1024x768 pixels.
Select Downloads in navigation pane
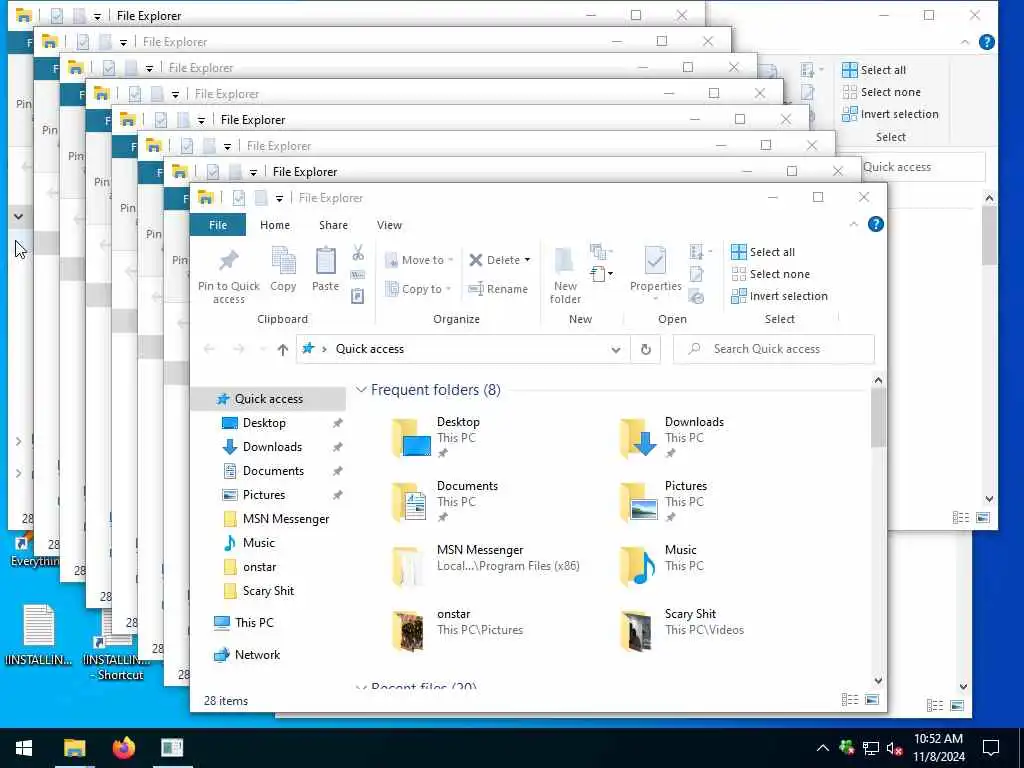pos(272,447)
